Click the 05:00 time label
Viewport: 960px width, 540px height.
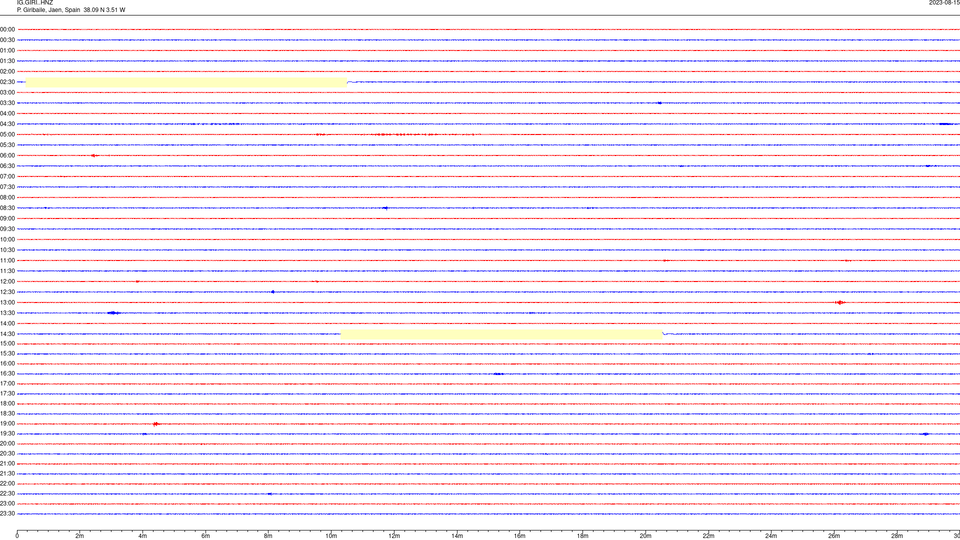pyautogui.click(x=8, y=134)
